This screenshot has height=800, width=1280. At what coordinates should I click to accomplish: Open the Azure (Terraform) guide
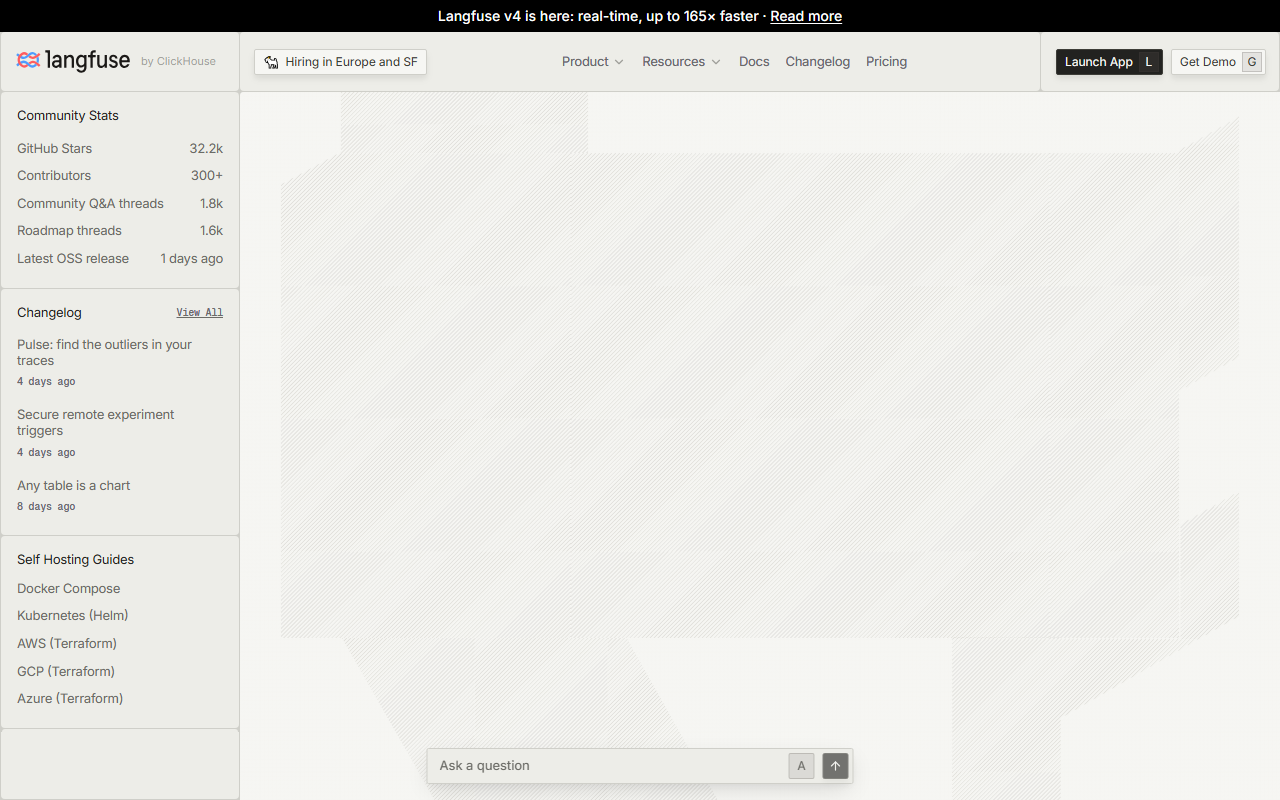70,699
